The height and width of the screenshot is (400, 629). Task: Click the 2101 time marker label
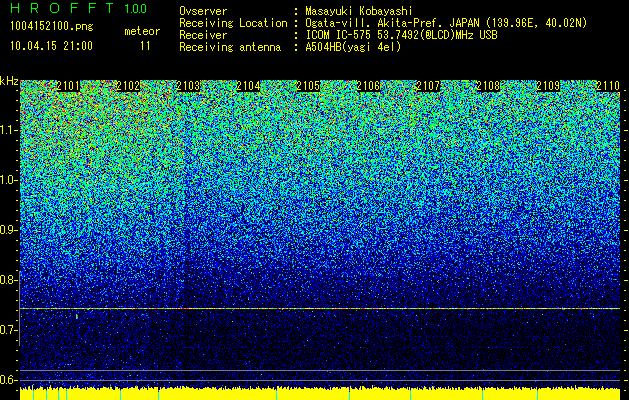pyautogui.click(x=68, y=86)
